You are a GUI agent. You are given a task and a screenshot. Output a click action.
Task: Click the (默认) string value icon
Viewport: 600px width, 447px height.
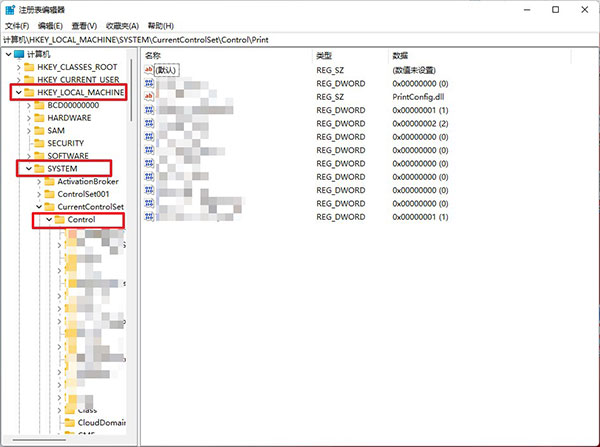(150, 71)
